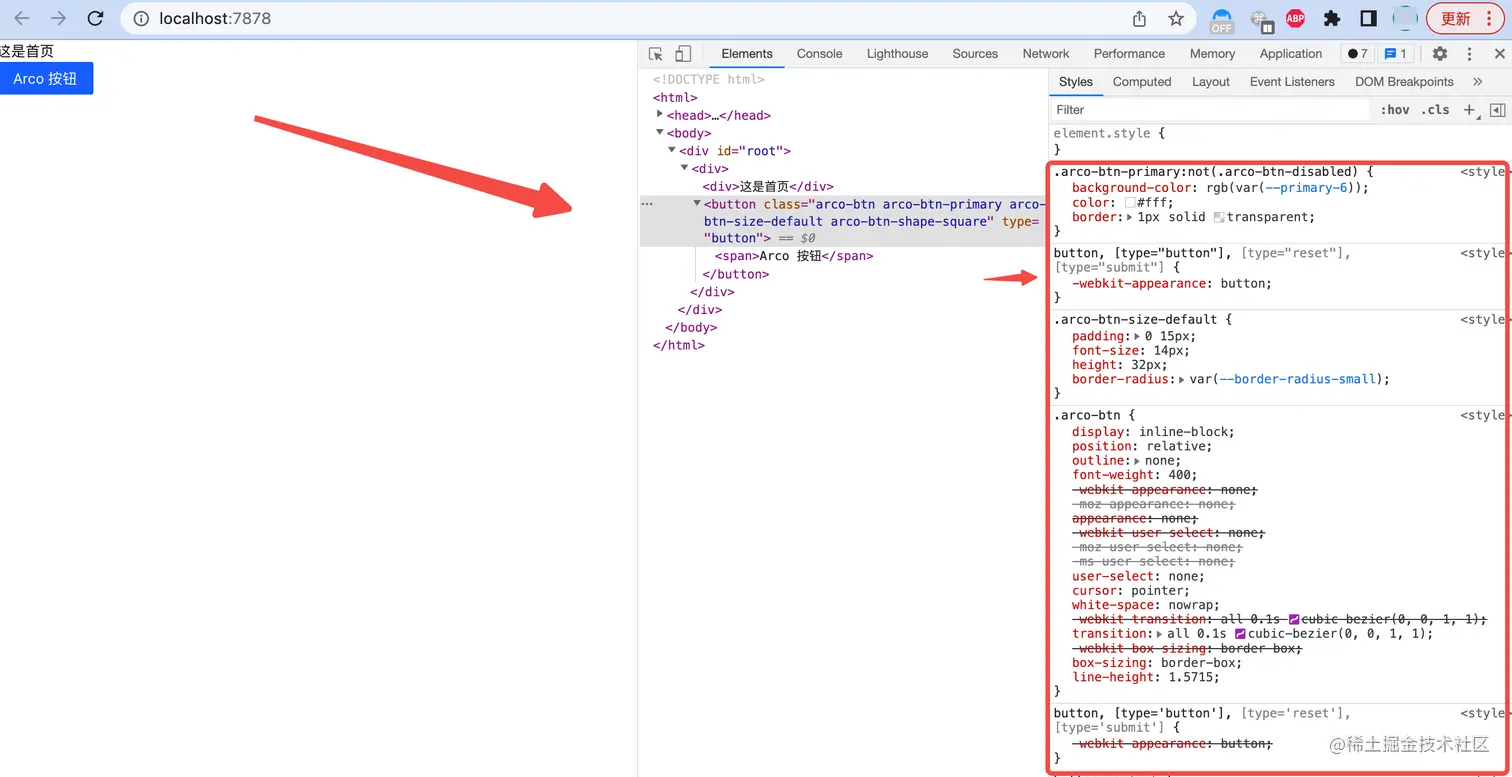Open DevTools three-dot customize menu

tap(1469, 54)
